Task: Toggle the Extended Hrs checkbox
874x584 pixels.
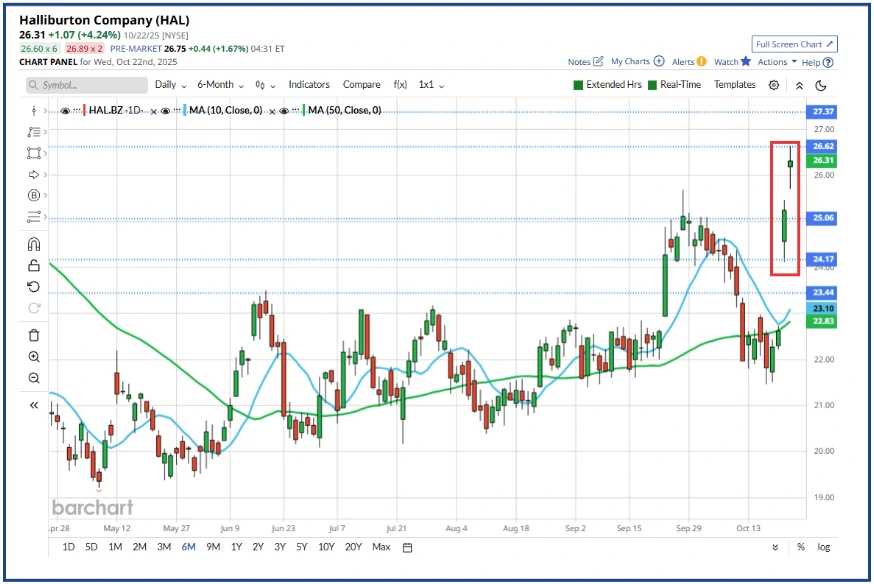Action: click(x=578, y=85)
